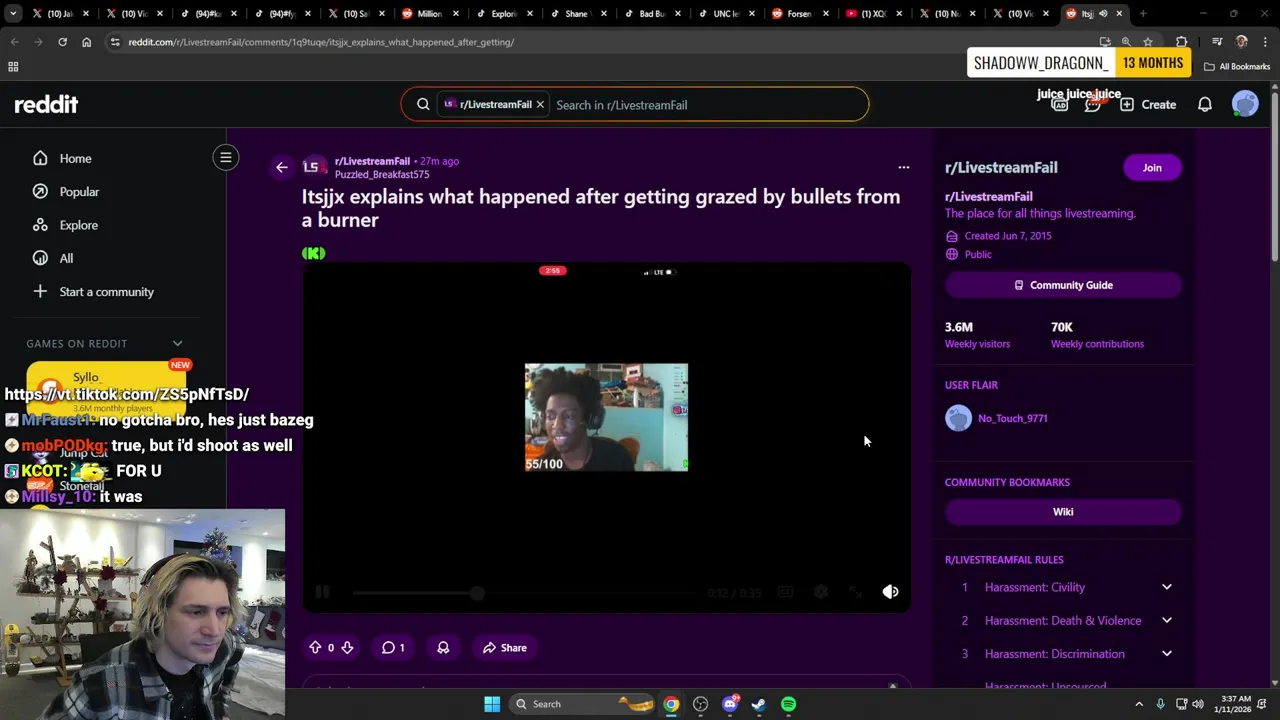Screen dimensions: 1280x720
Task: Open the r/LivestreamFail community title link
Action: [x=1001, y=168]
